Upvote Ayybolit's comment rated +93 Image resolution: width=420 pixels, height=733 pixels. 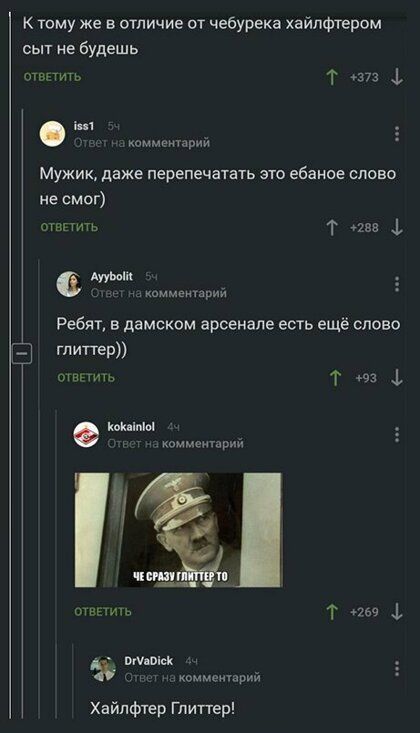pos(335,378)
